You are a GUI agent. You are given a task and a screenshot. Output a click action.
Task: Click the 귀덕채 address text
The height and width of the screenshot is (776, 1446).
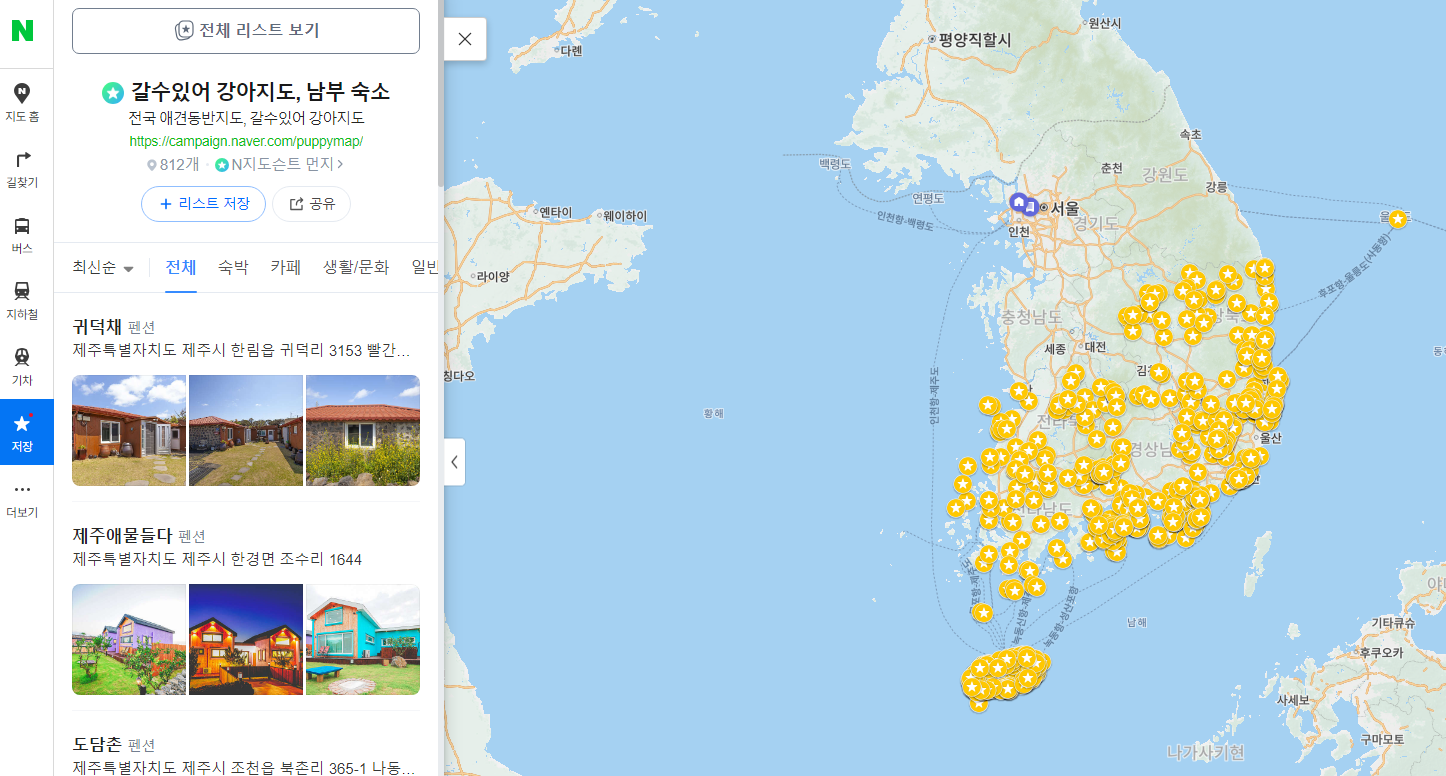coord(242,351)
